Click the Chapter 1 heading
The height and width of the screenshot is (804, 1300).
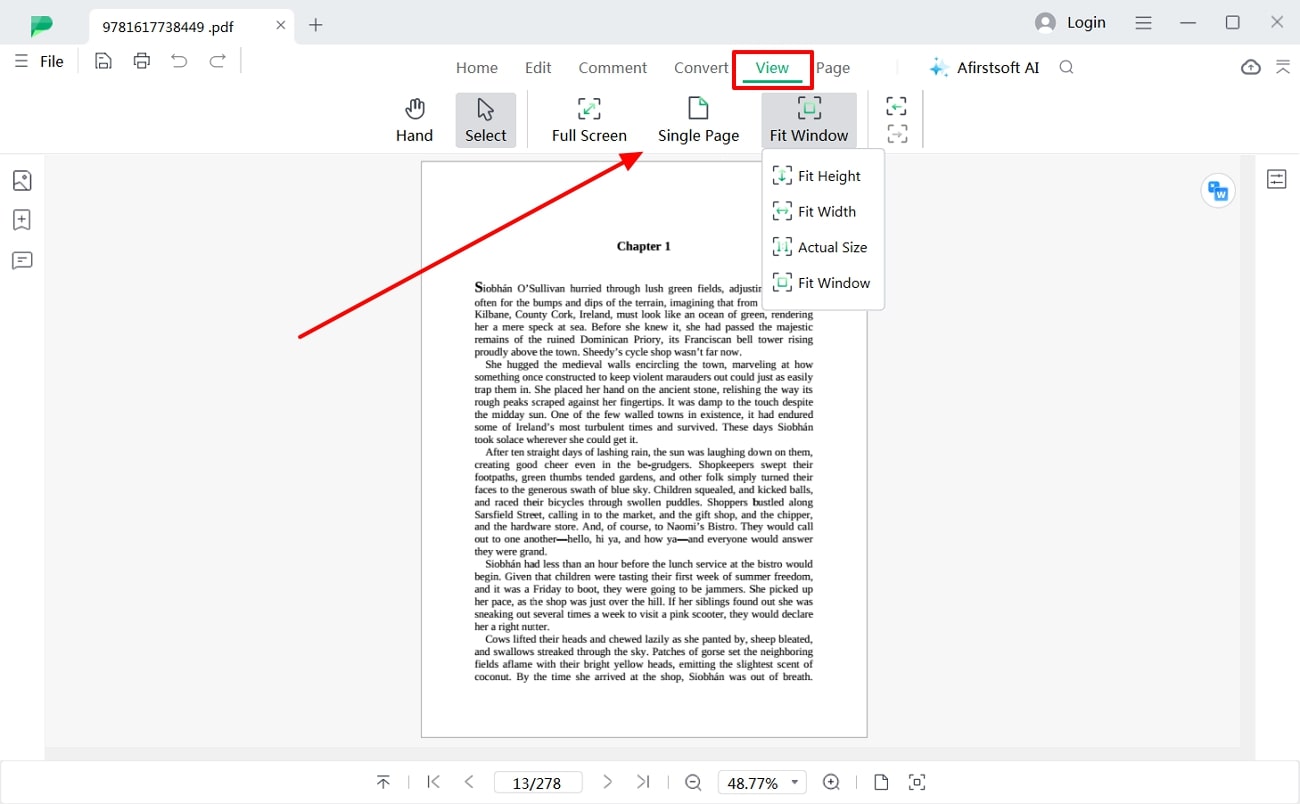coord(644,246)
